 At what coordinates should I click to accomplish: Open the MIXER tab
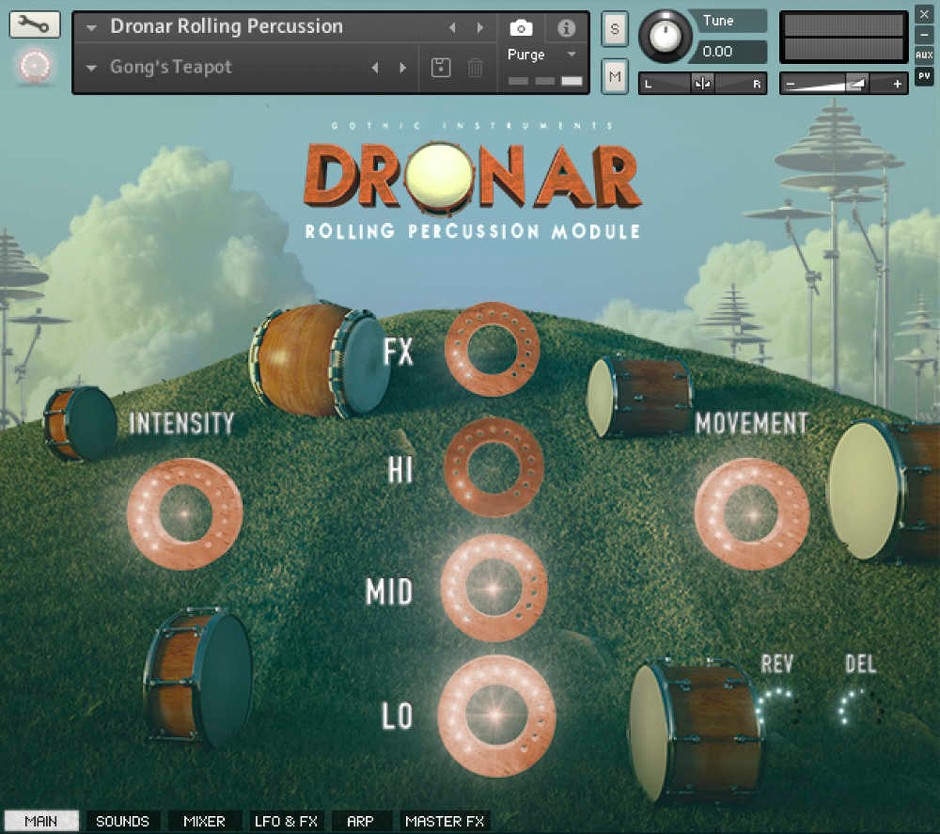pyautogui.click(x=204, y=821)
